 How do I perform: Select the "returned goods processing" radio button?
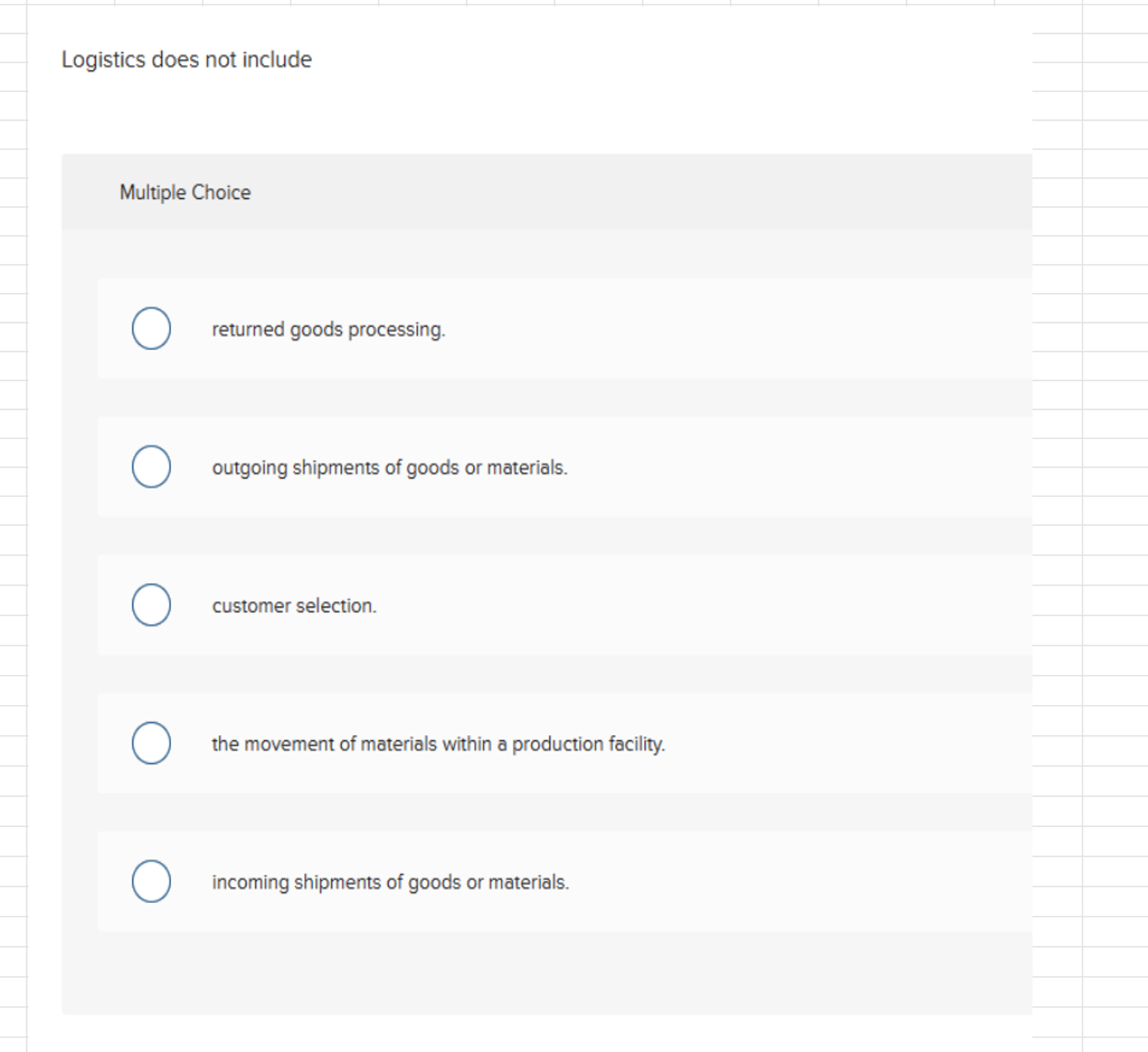(x=151, y=327)
